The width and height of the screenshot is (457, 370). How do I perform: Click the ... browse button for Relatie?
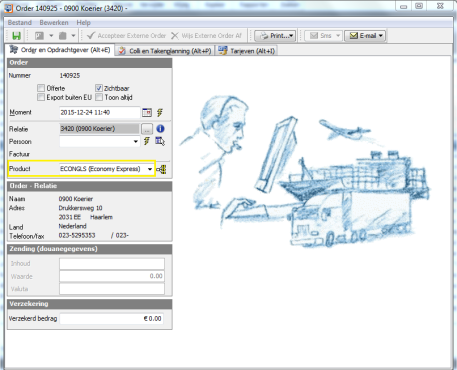(x=147, y=129)
